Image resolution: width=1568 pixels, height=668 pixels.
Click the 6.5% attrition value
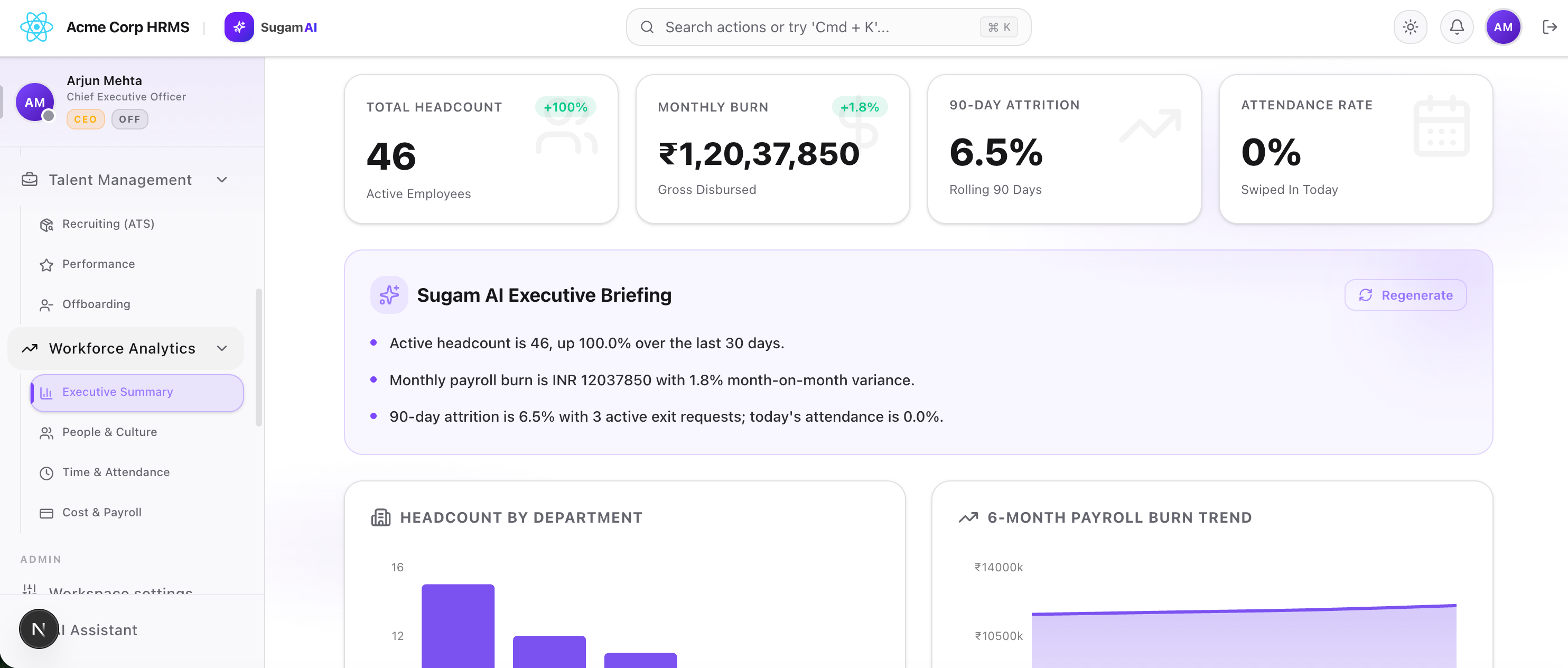coord(996,152)
